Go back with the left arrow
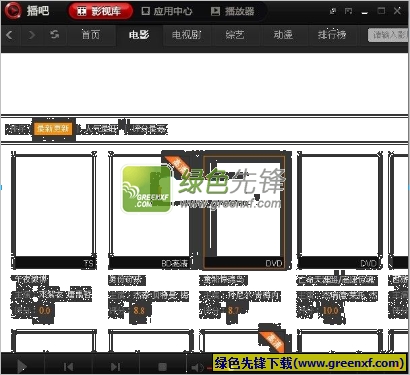The height and width of the screenshot is (375, 410). (x=10, y=35)
